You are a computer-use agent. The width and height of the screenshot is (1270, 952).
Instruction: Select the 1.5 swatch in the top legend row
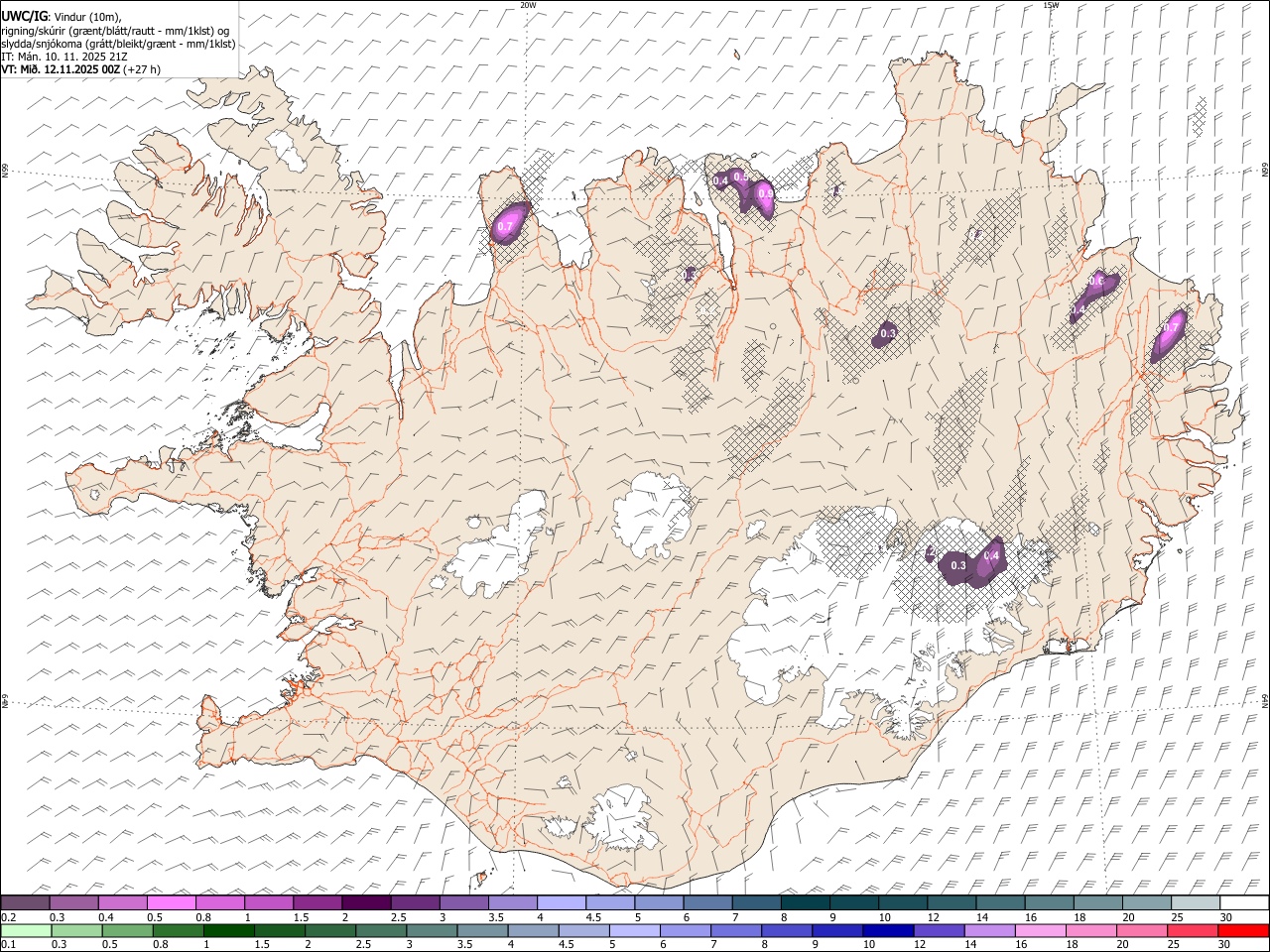pos(317,902)
